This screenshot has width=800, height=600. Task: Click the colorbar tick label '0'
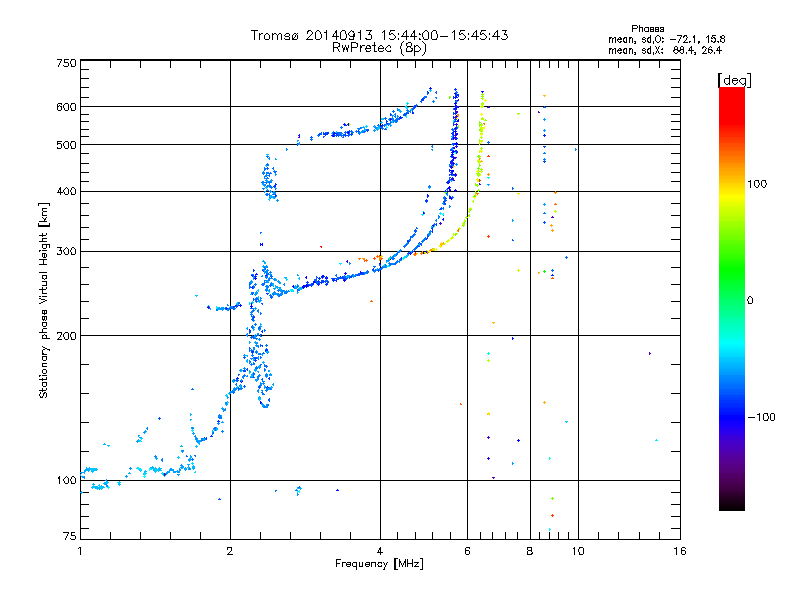pos(750,300)
